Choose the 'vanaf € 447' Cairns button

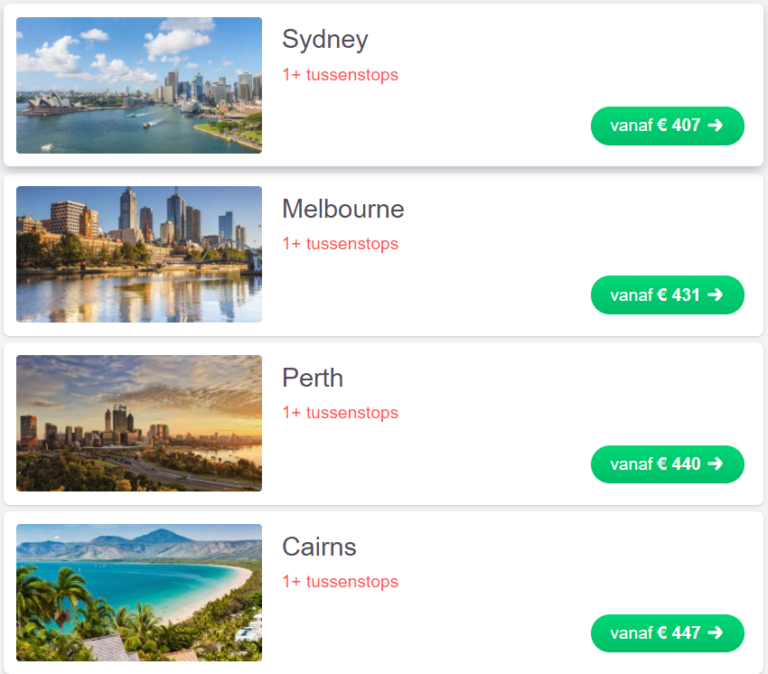667,633
